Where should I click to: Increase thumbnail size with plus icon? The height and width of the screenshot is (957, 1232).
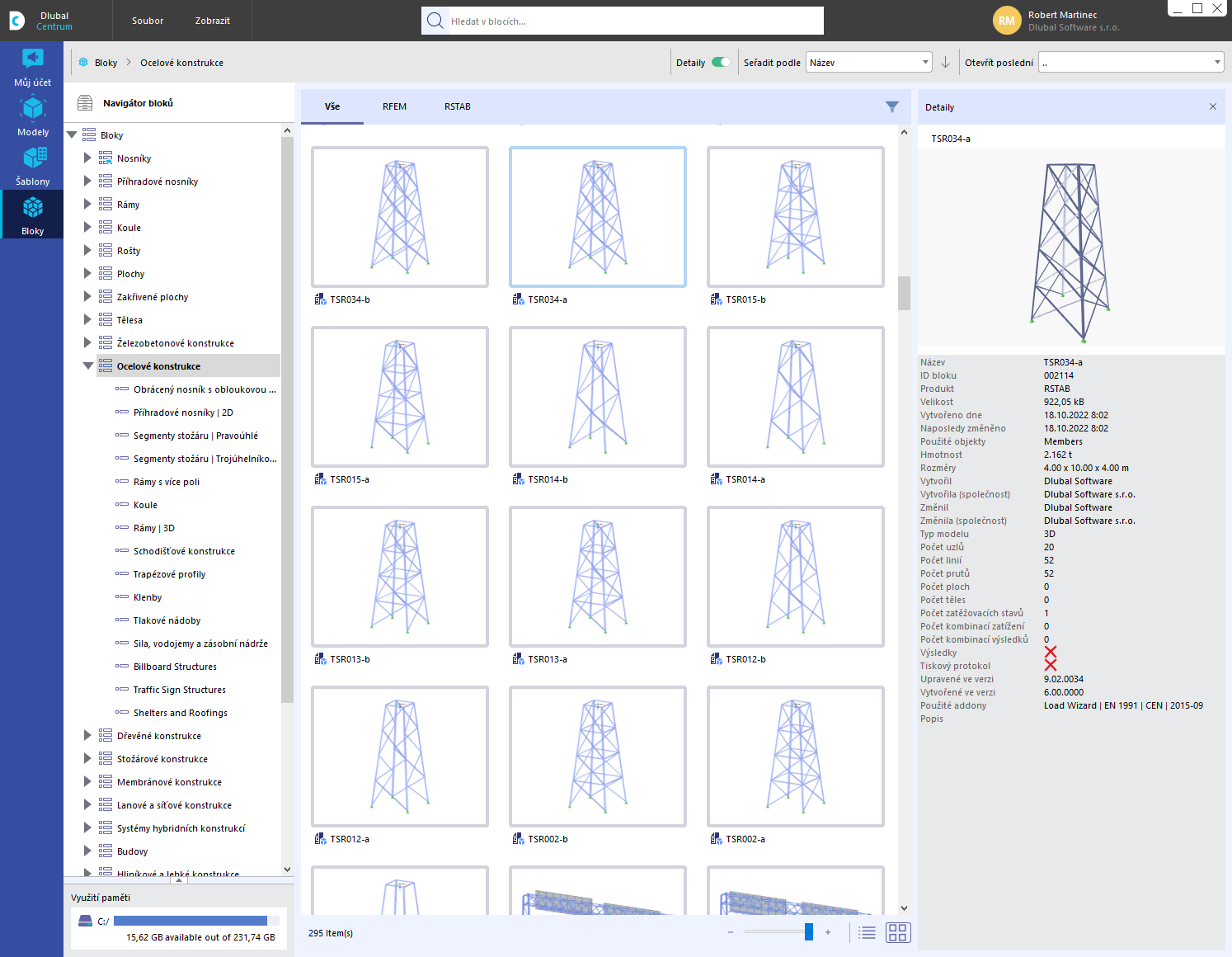coord(827,932)
